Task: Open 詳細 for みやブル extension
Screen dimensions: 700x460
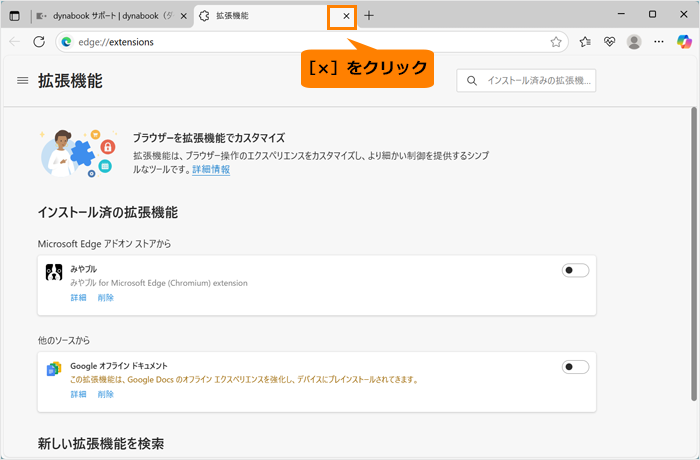Action: (78, 298)
